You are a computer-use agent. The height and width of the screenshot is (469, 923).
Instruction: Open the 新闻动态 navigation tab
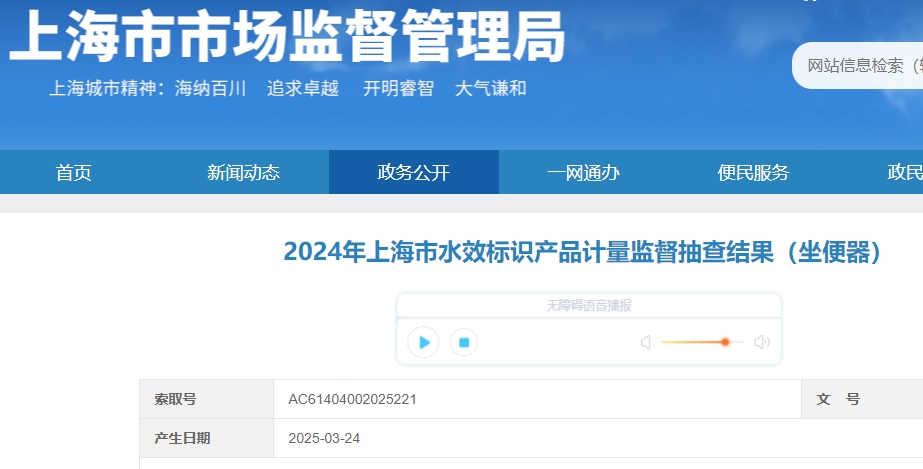pyautogui.click(x=244, y=173)
